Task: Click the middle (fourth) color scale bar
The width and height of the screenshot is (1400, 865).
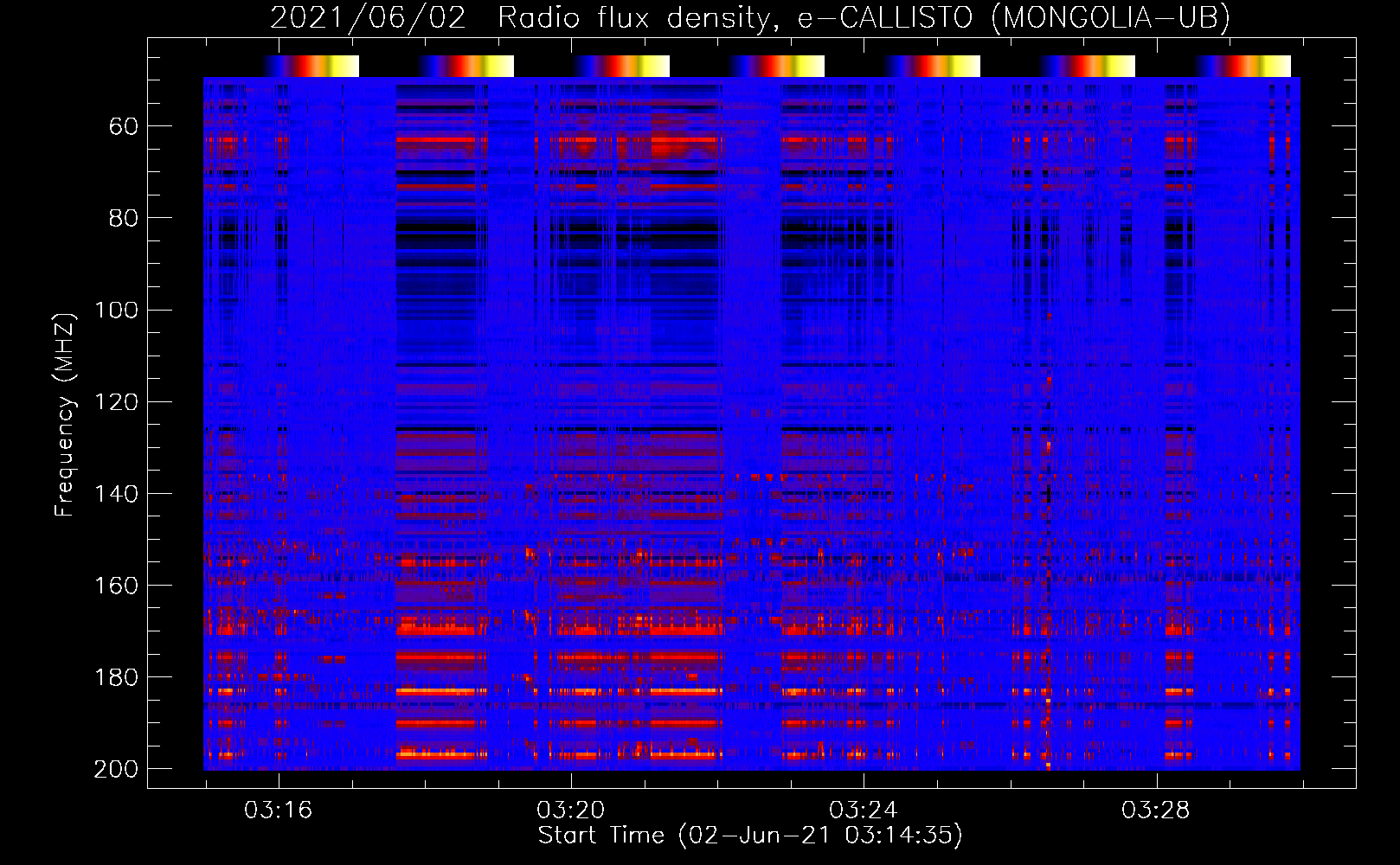Action: (x=777, y=66)
